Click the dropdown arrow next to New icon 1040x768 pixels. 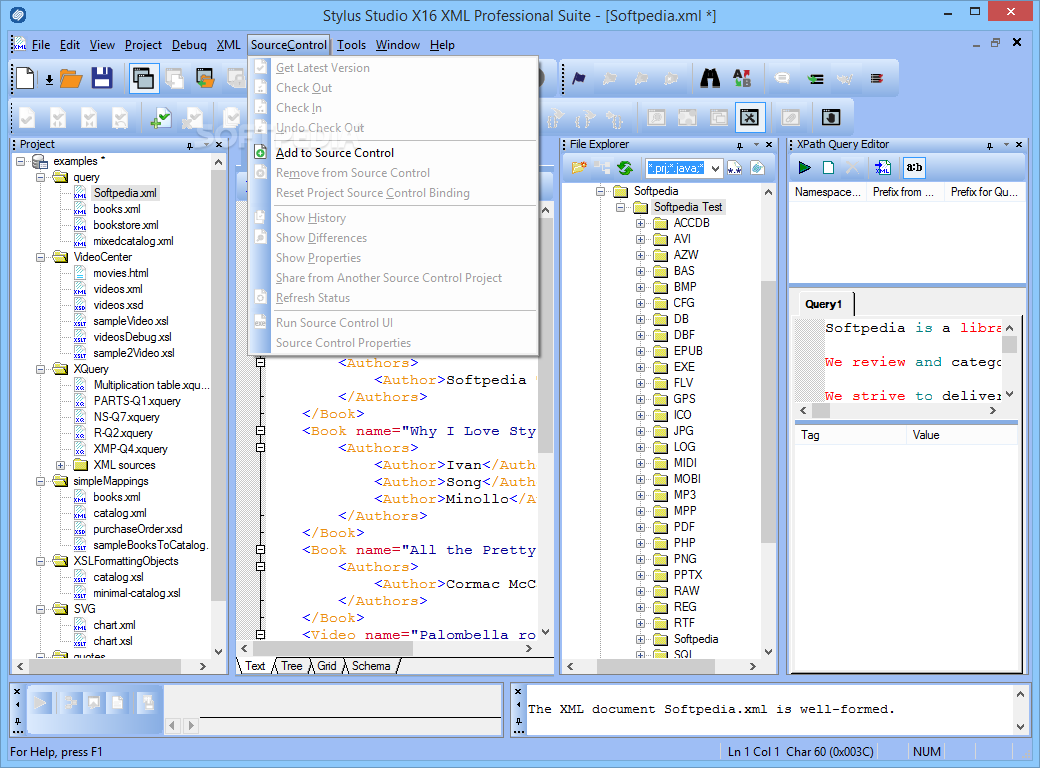click(49, 80)
